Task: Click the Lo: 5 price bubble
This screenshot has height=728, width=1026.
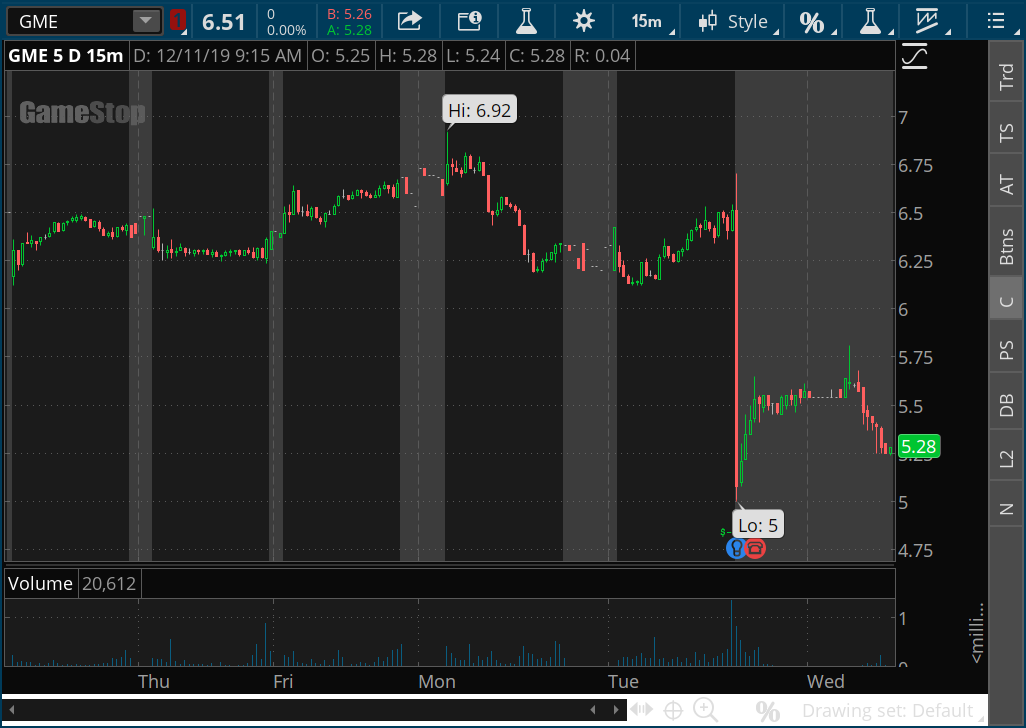Action: [x=758, y=525]
